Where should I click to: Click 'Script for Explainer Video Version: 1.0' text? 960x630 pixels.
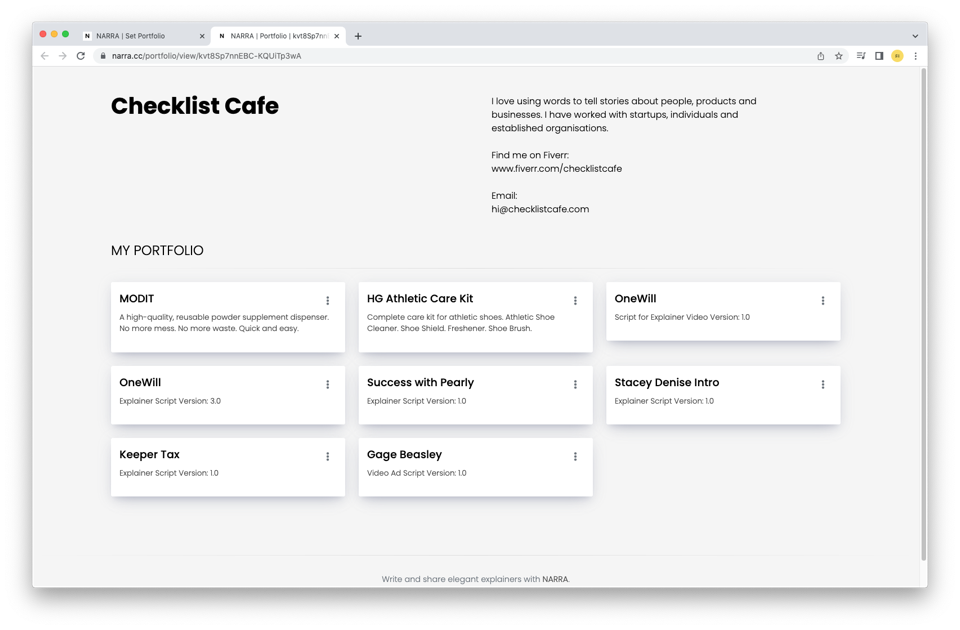(682, 317)
